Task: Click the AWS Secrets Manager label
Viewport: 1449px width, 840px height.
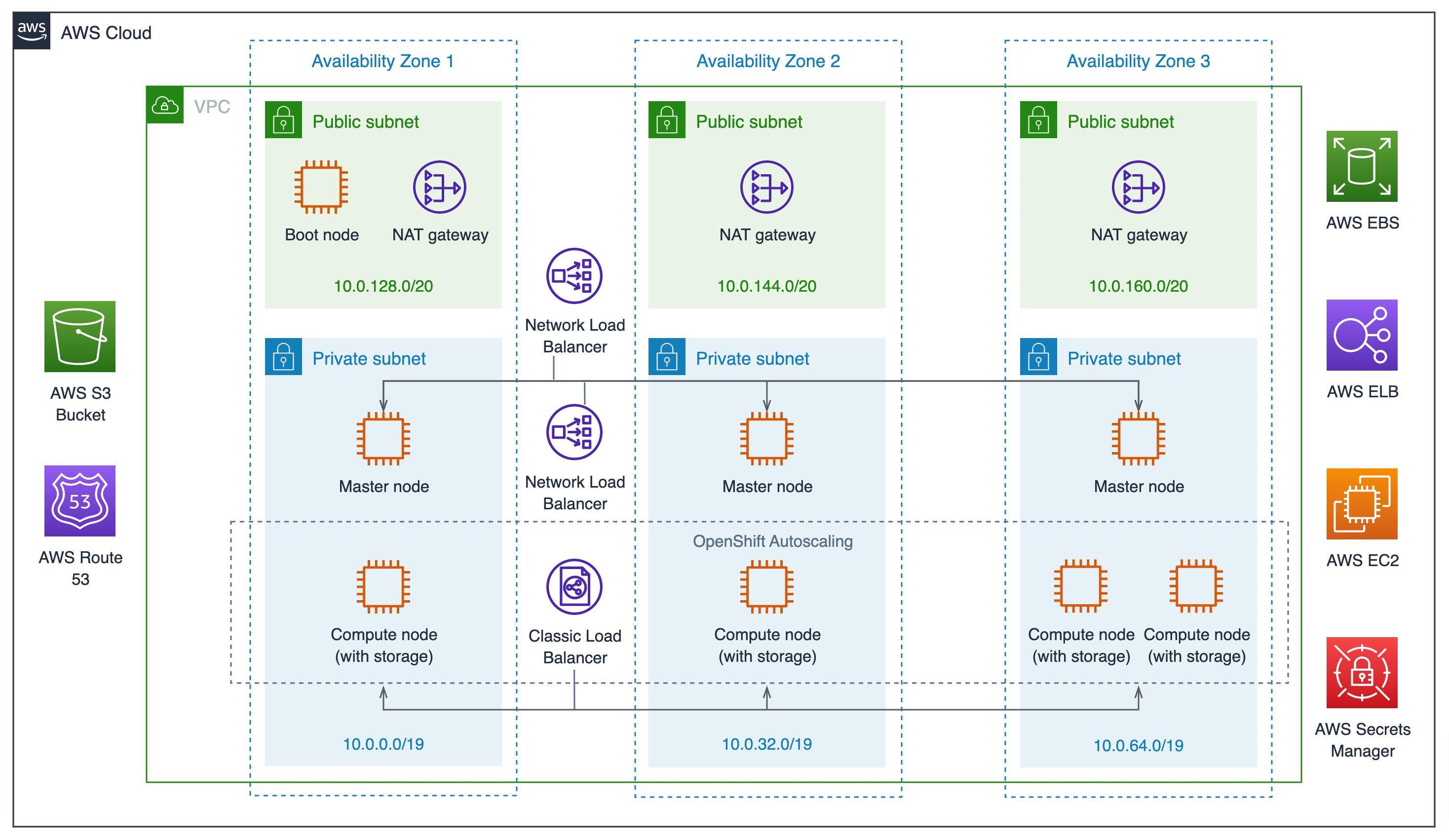Action: pos(1363,740)
